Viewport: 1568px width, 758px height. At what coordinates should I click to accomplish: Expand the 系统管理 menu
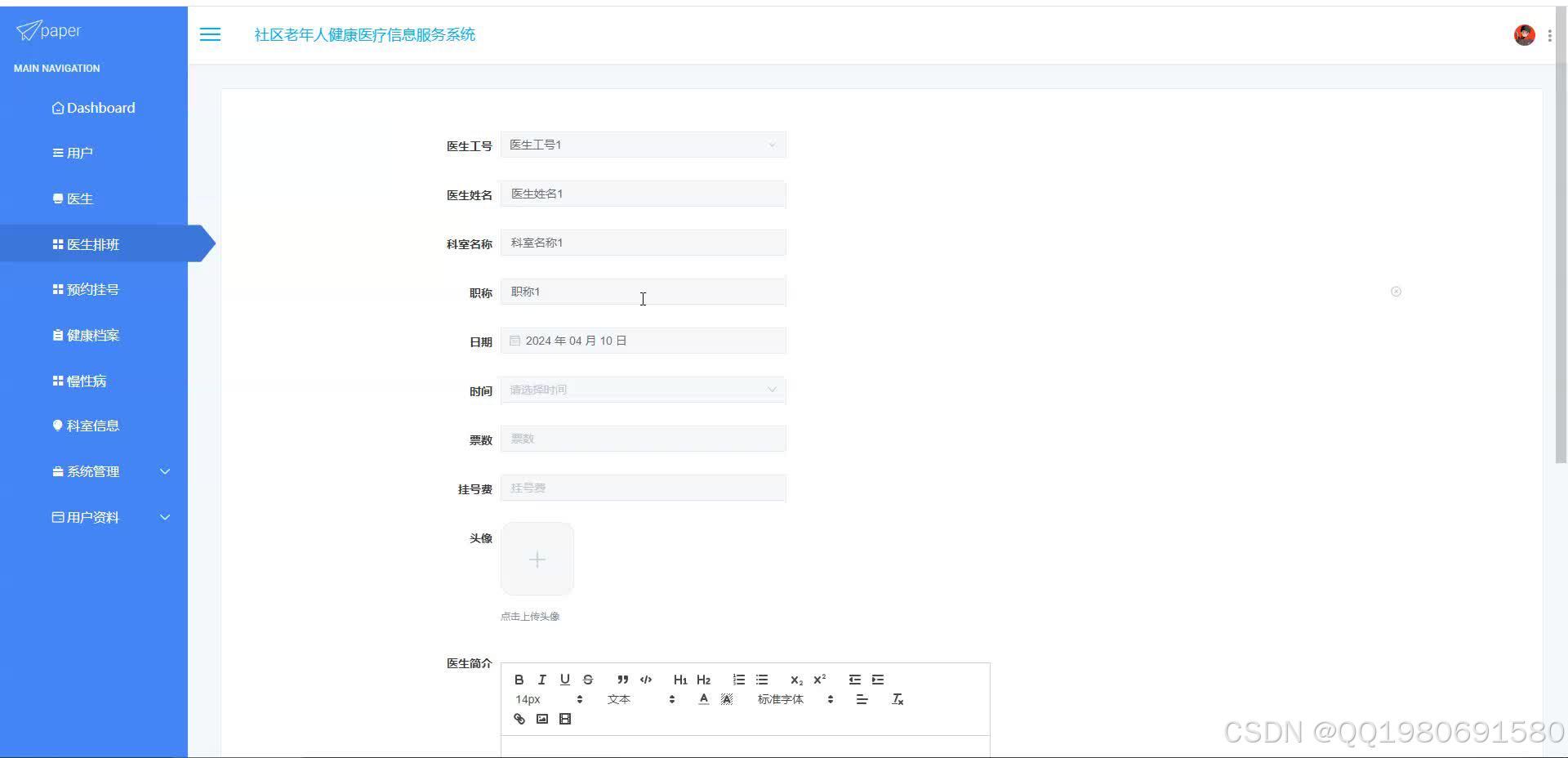pyautogui.click(x=94, y=471)
